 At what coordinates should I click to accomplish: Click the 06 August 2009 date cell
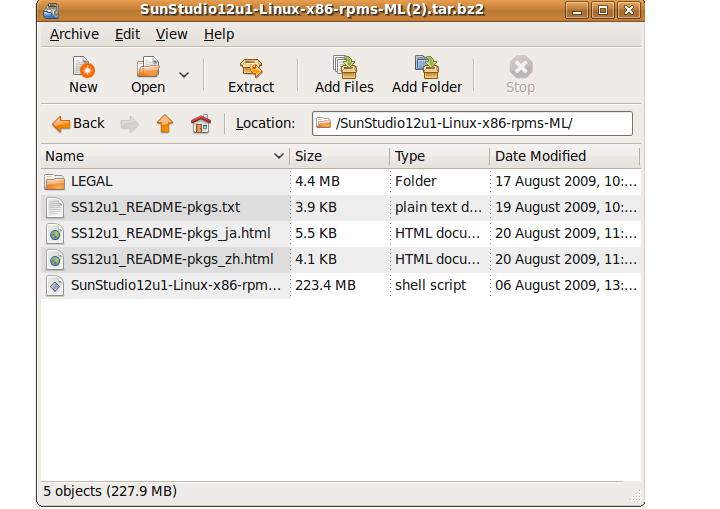pos(566,285)
